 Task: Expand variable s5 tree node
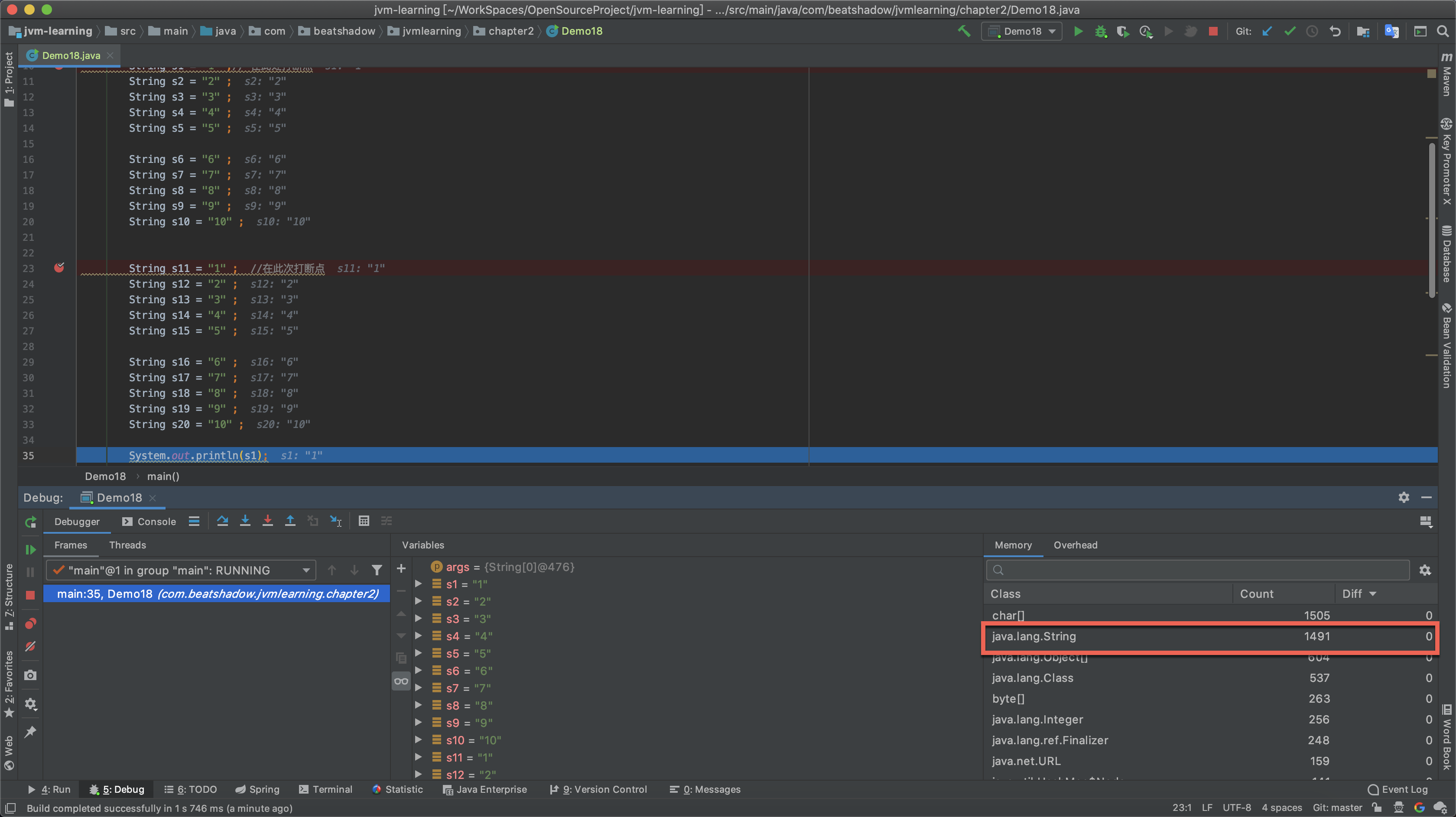(418, 653)
